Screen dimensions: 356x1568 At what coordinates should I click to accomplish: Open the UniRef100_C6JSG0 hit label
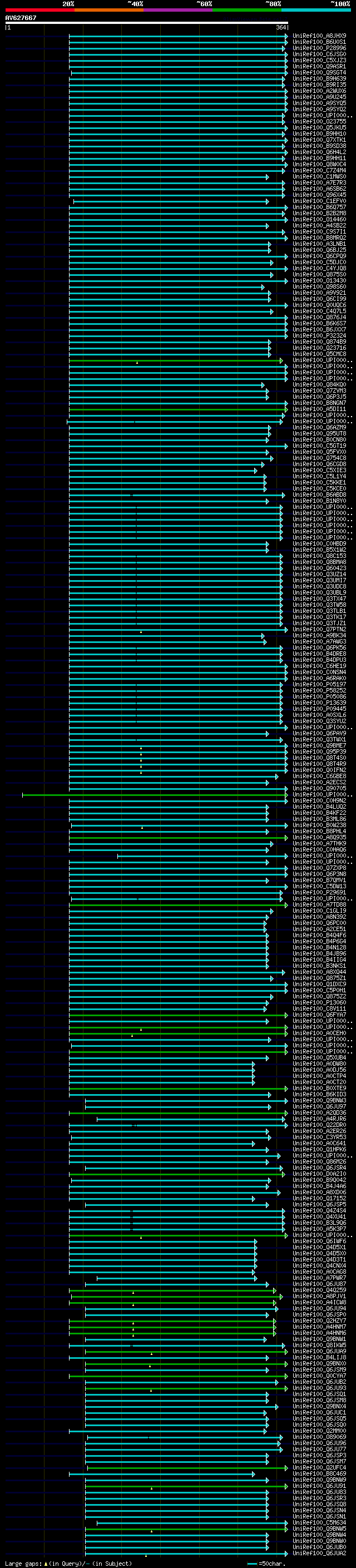pyautogui.click(x=319, y=54)
